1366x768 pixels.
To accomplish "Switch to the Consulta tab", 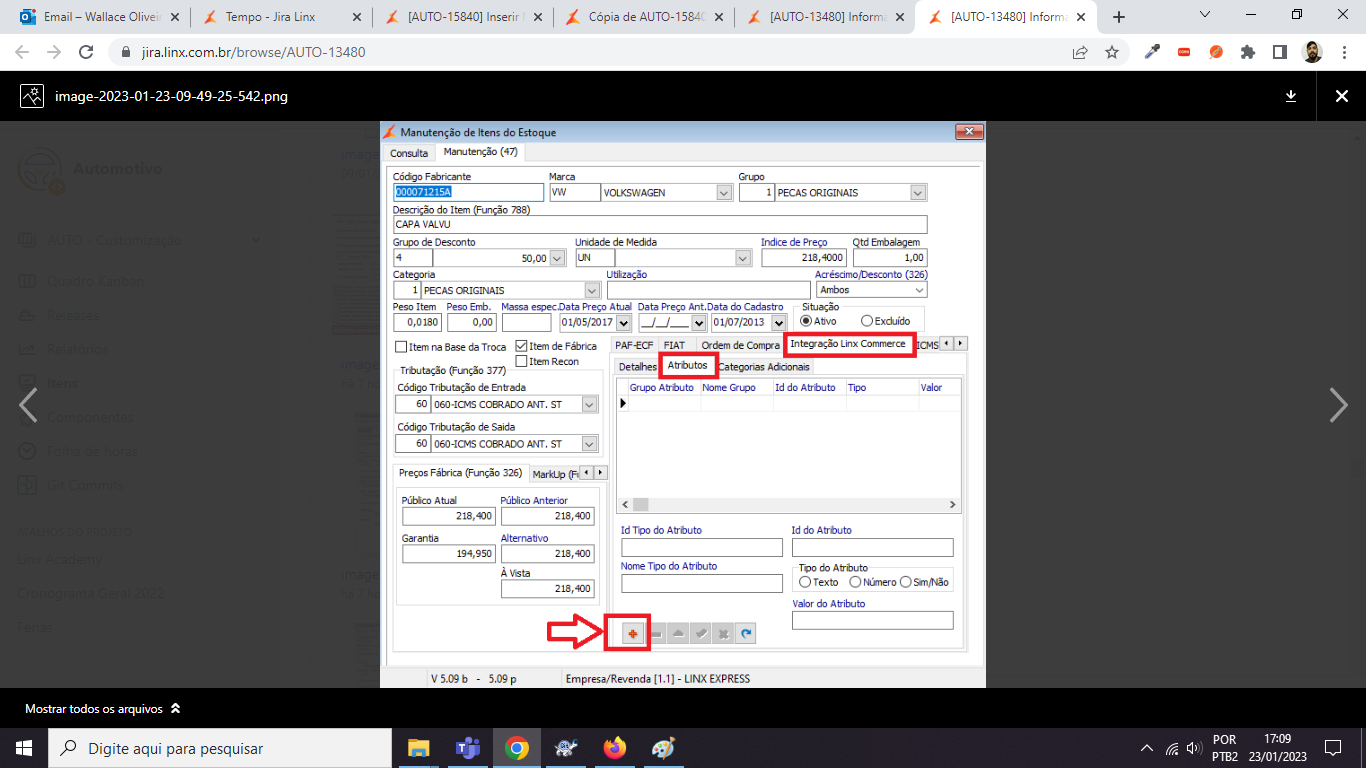I will click(x=409, y=153).
